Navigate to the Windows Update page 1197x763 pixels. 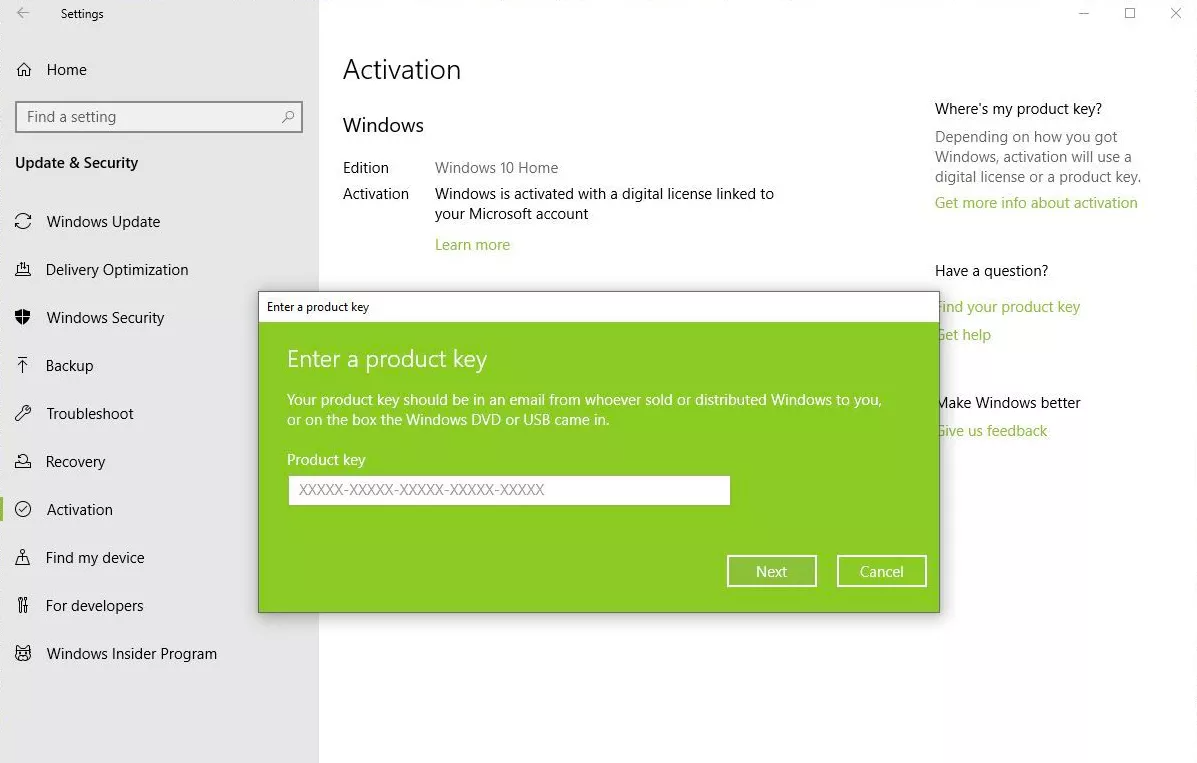[103, 221]
